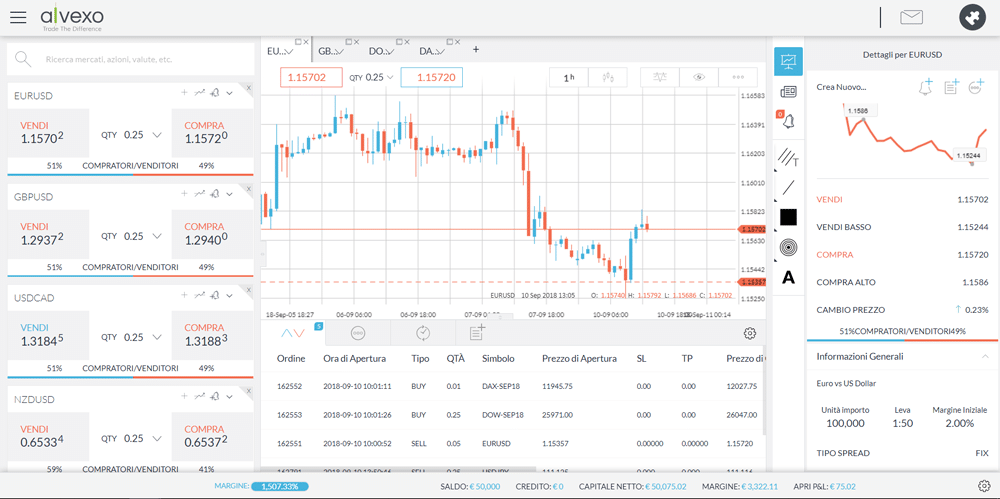Open positions table settings gear
The height and width of the screenshot is (499, 1000).
click(x=750, y=333)
